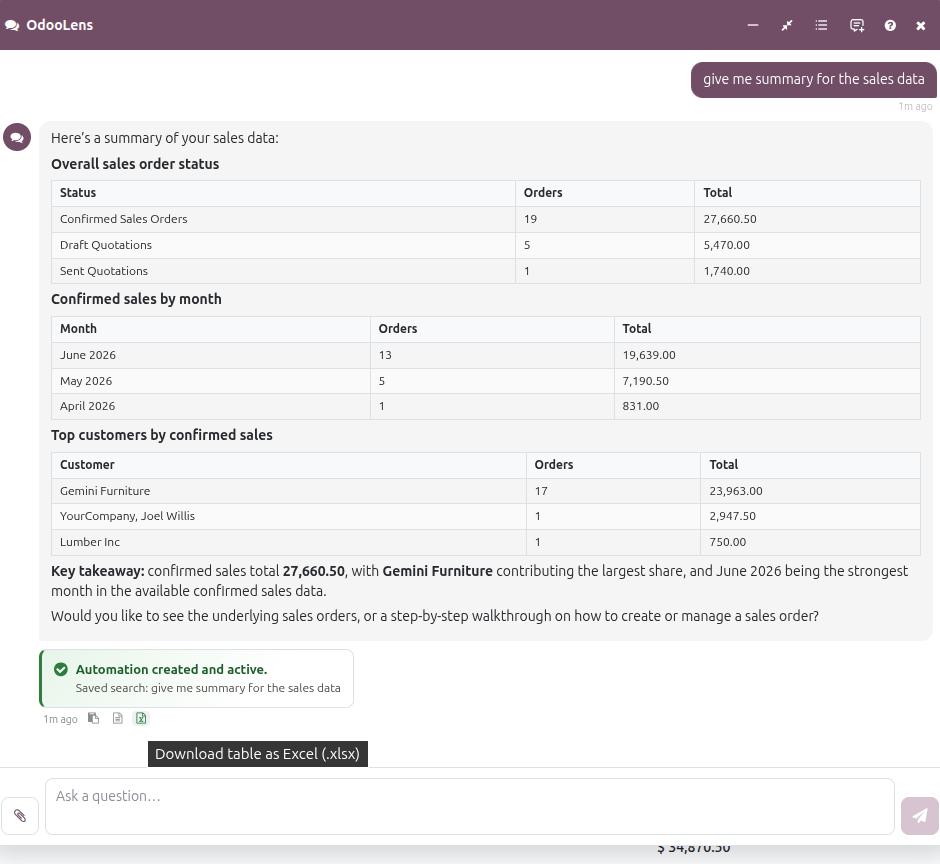Select the 'Top customers by confirmed sales' heading
This screenshot has width=940, height=864.
tap(162, 435)
